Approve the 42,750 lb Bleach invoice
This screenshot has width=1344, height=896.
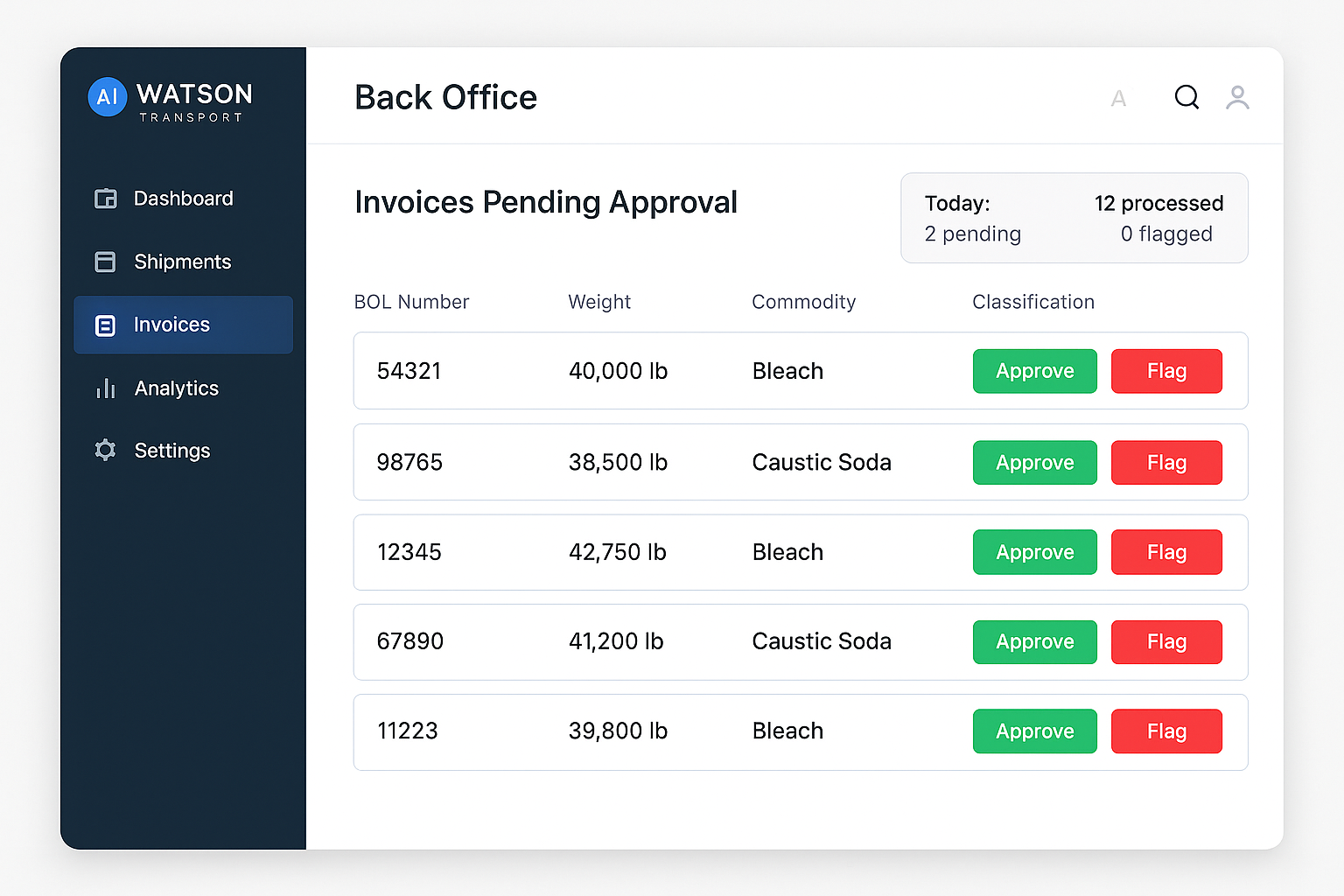1034,552
